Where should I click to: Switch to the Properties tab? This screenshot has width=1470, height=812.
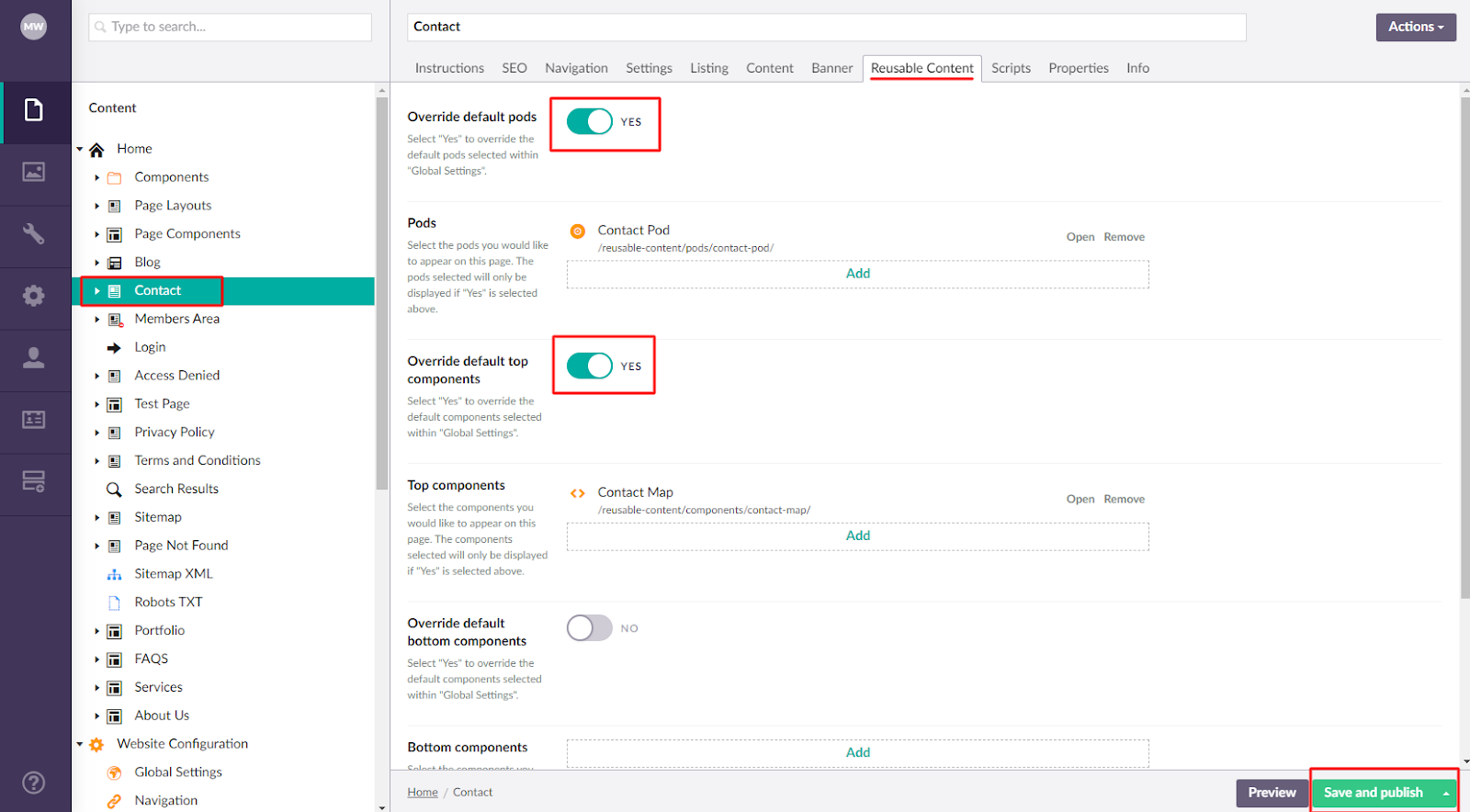[1079, 68]
